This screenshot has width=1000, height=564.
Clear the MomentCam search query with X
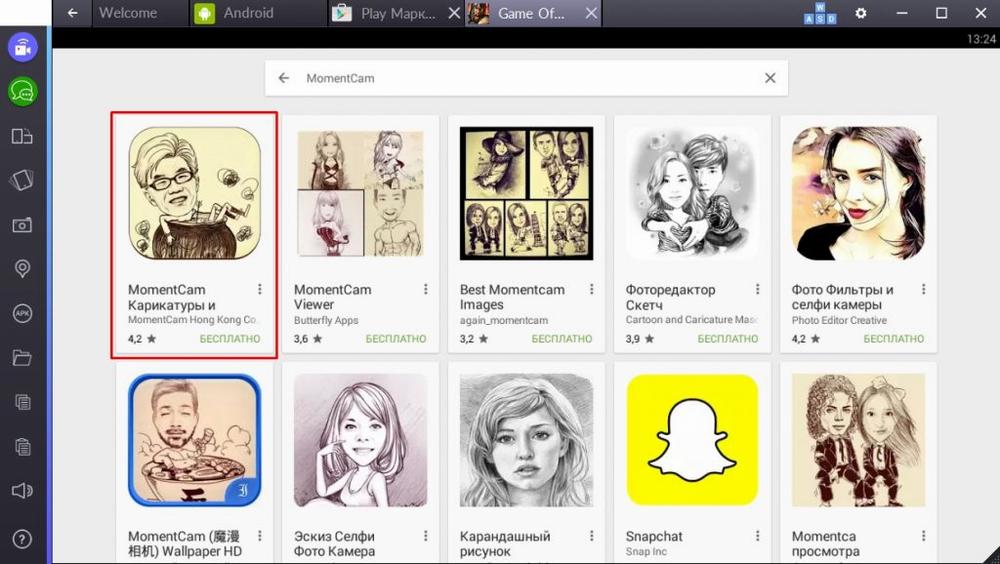tap(770, 78)
